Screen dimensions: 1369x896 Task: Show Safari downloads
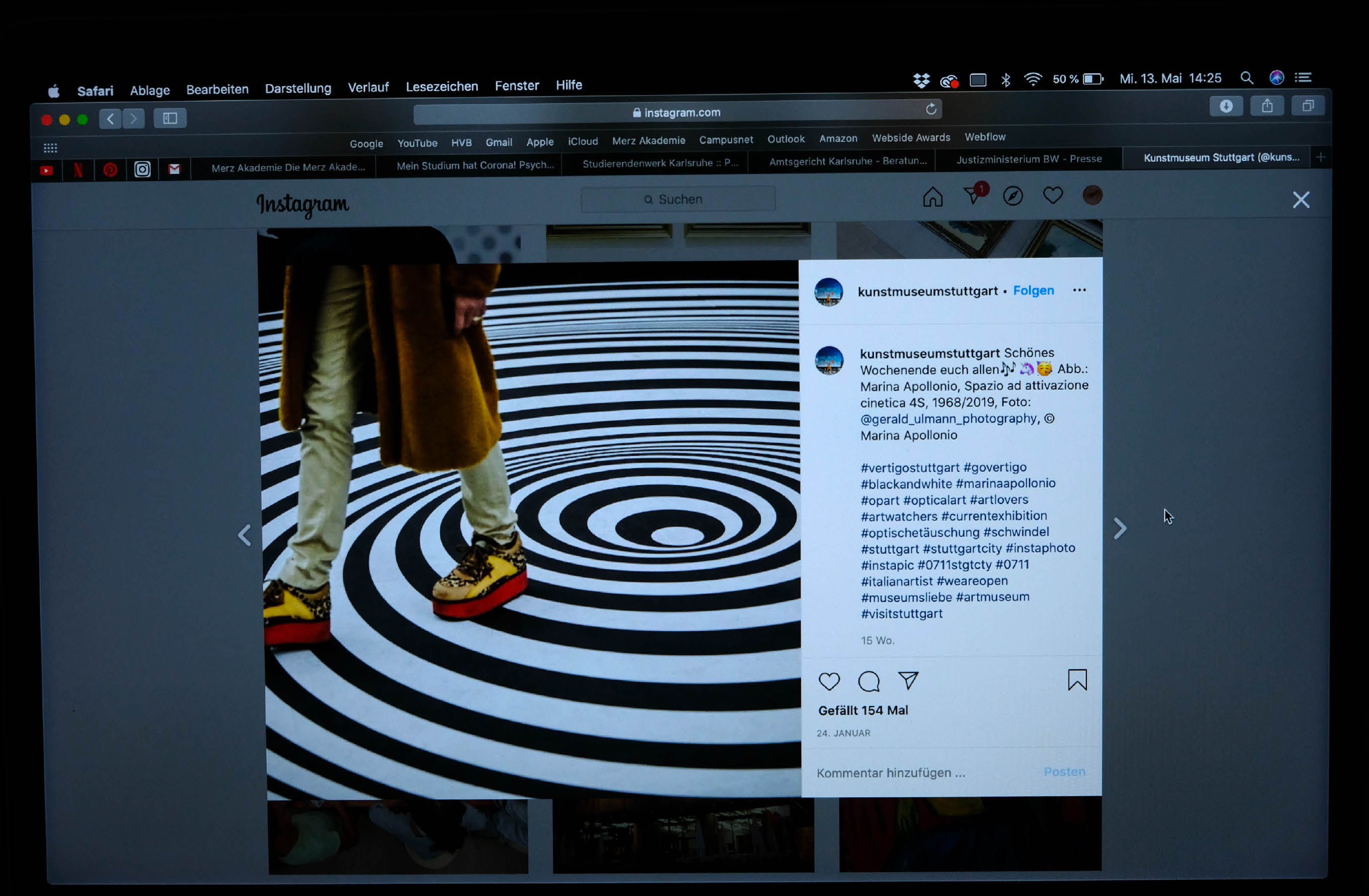tap(1226, 107)
